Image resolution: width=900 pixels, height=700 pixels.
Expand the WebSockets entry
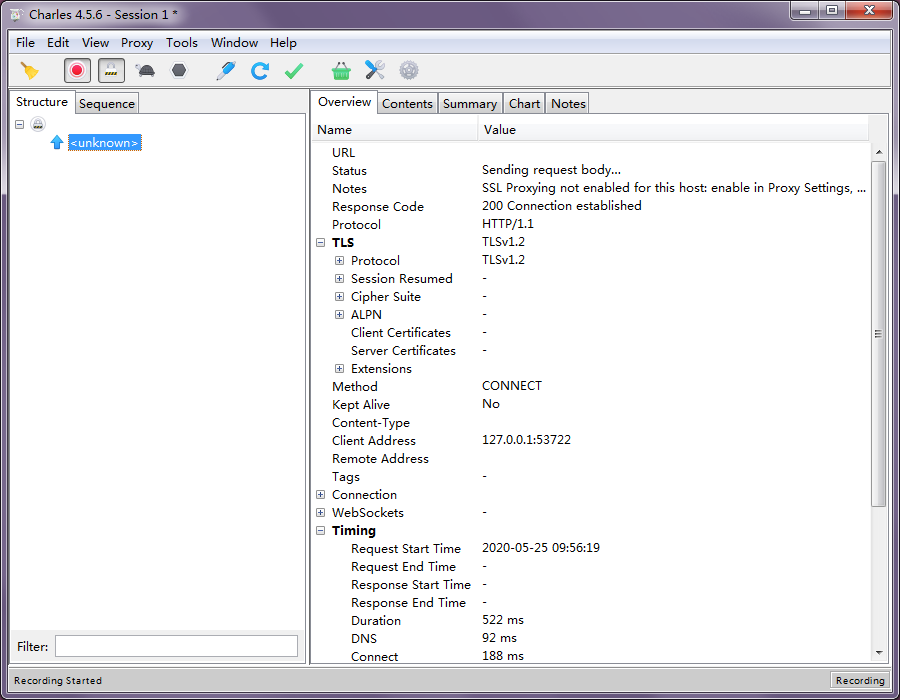tap(321, 512)
